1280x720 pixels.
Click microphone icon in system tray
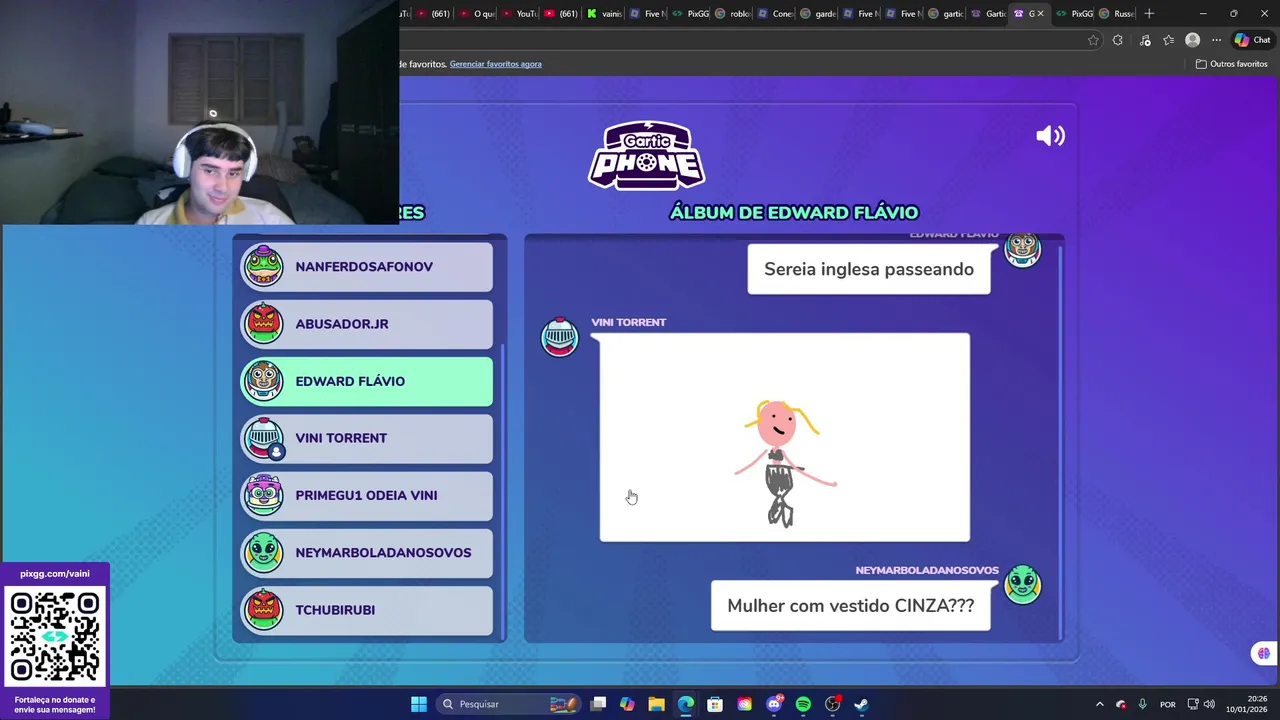click(x=1142, y=704)
